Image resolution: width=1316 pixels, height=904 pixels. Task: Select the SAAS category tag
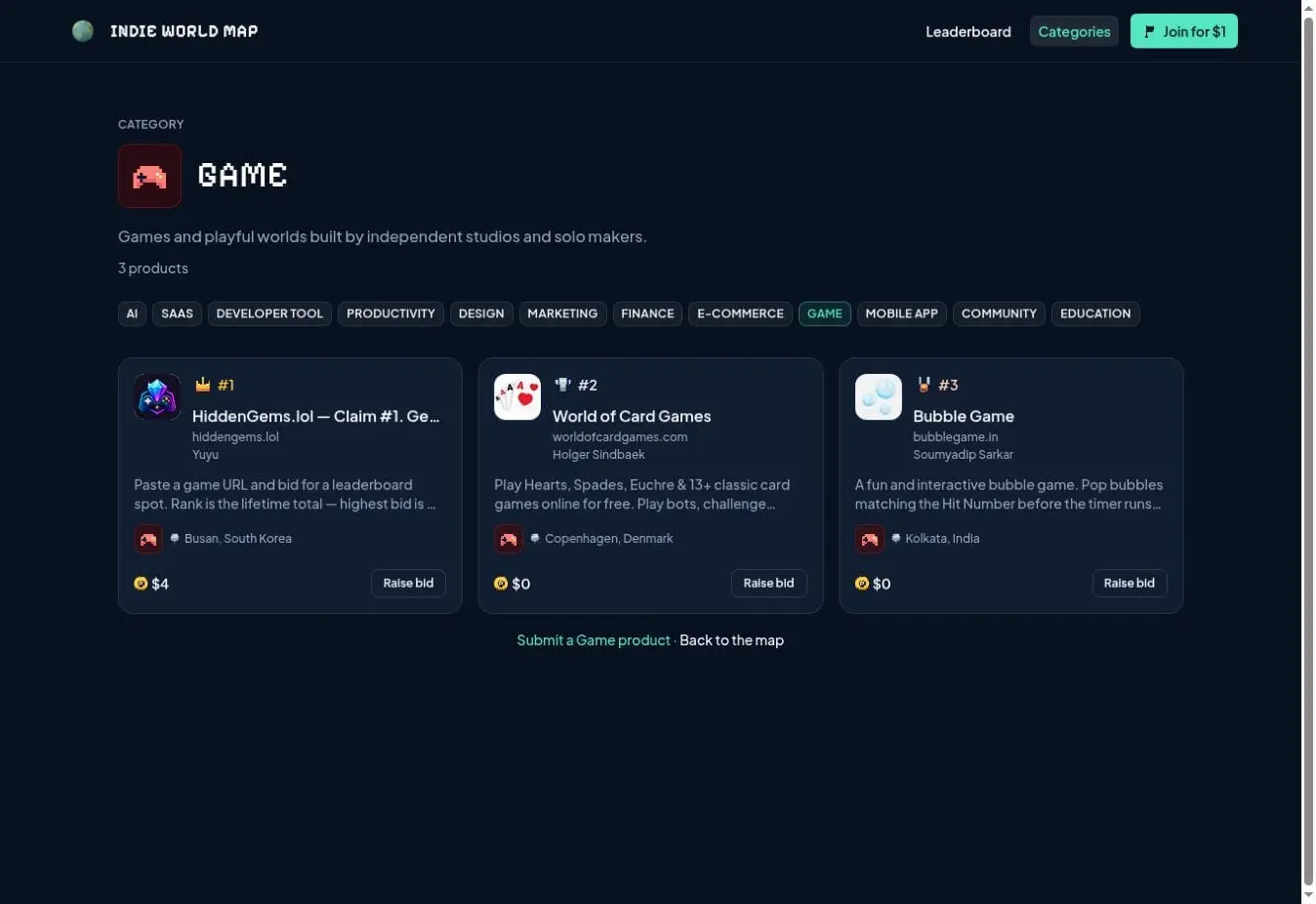(177, 313)
